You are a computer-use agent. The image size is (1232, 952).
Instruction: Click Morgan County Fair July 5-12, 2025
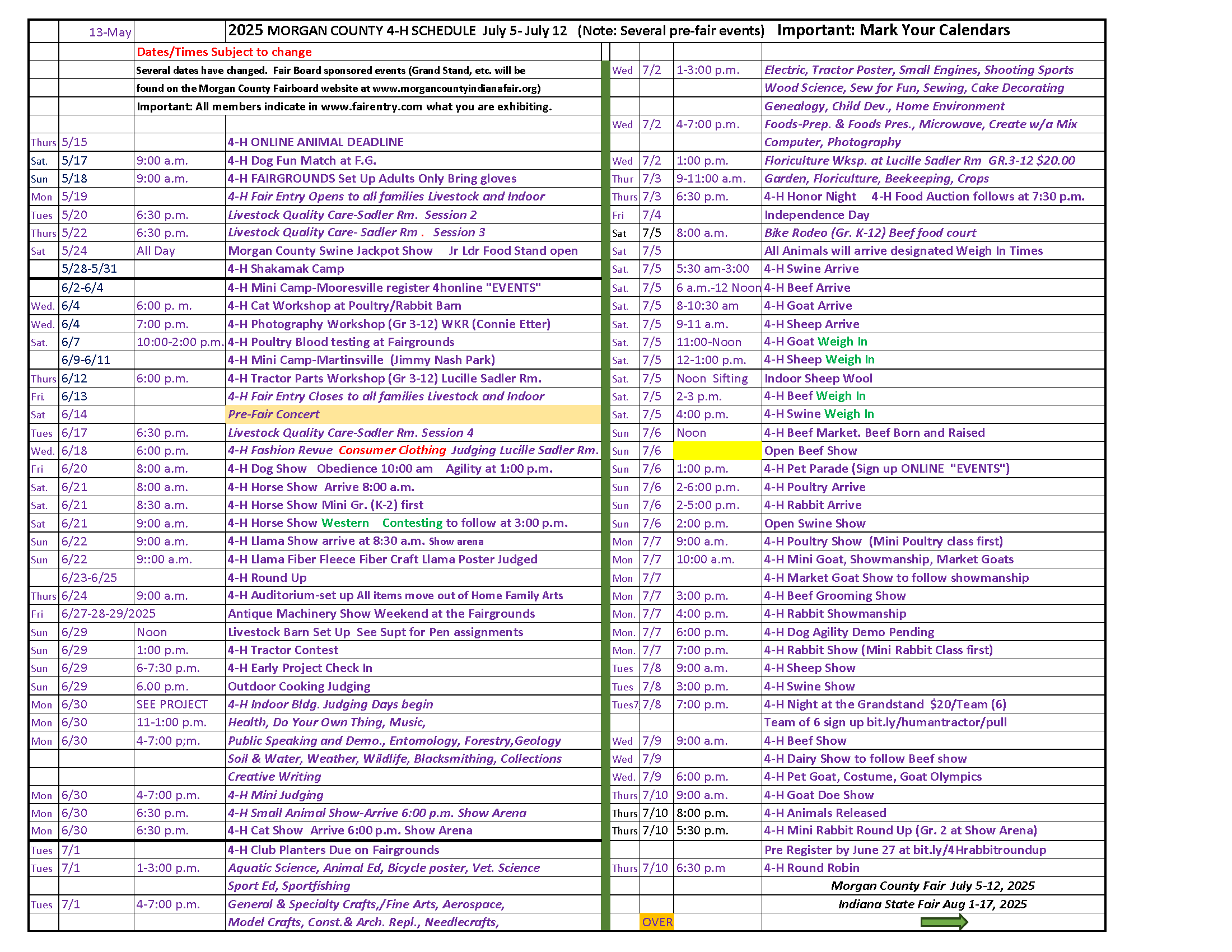(932, 886)
